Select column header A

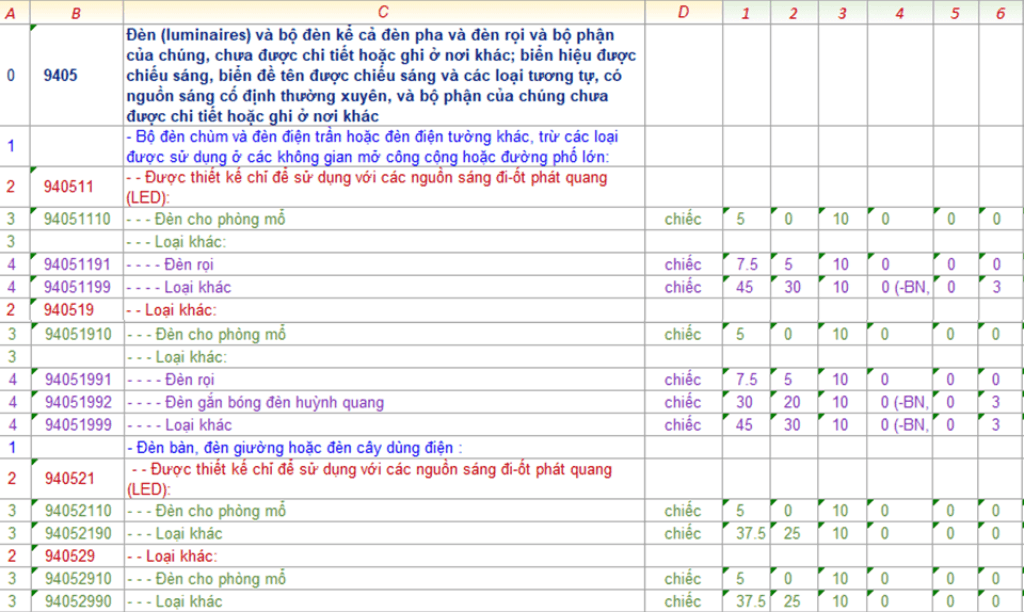click(x=10, y=12)
